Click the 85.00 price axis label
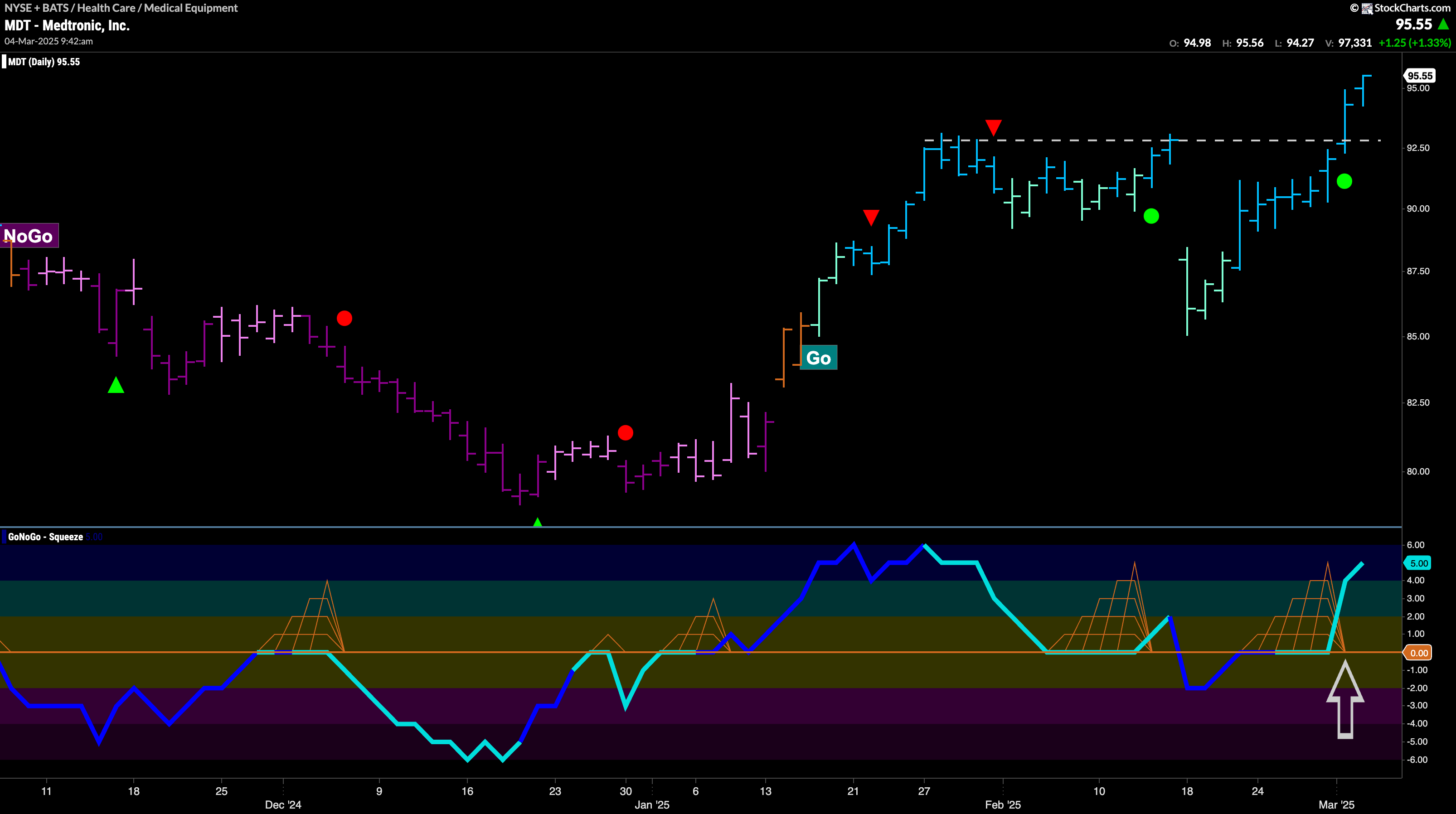1456x814 pixels. pyautogui.click(x=1418, y=336)
